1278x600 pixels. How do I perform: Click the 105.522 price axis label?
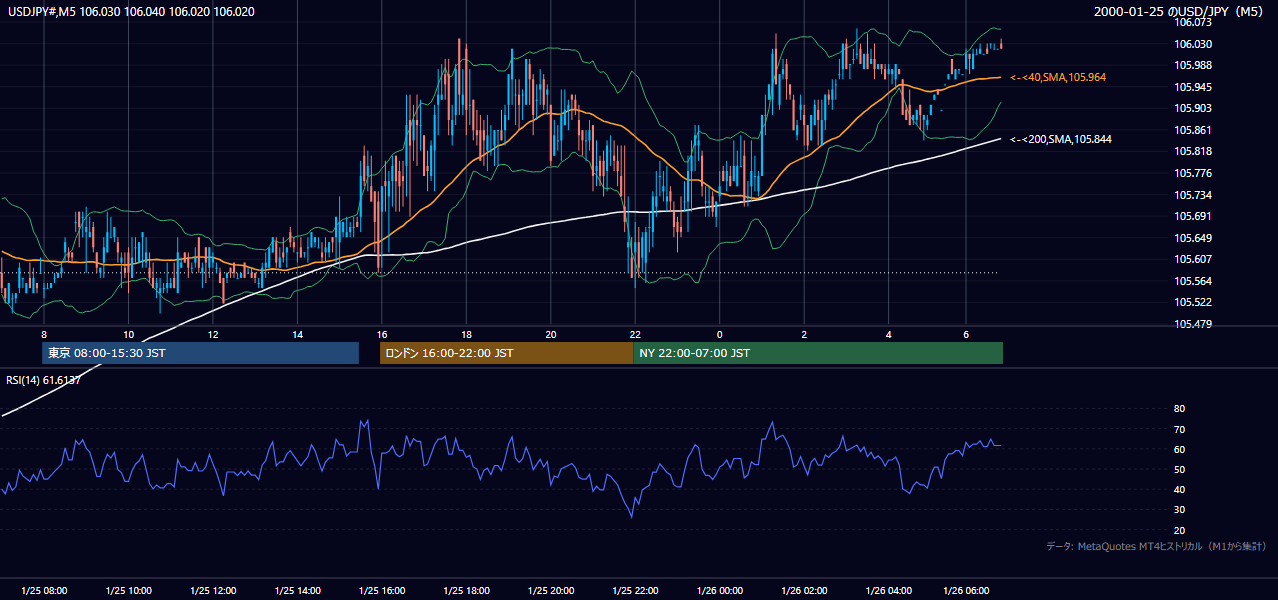[x=1193, y=302]
